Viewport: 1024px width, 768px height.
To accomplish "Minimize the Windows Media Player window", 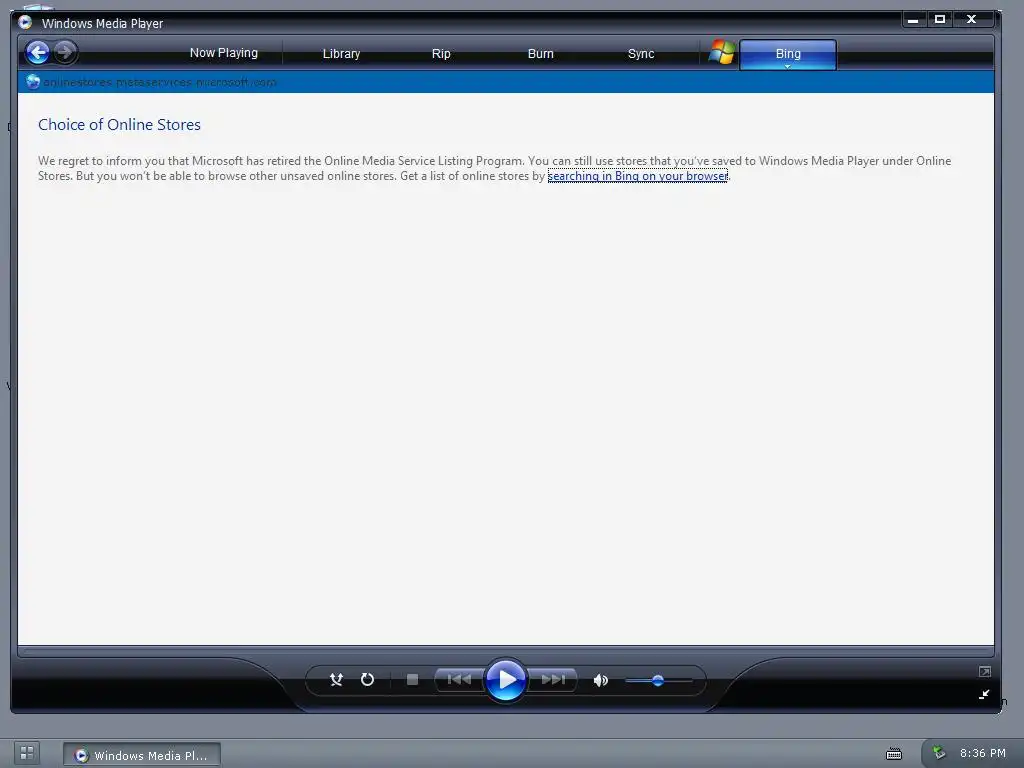I will 913,20.
